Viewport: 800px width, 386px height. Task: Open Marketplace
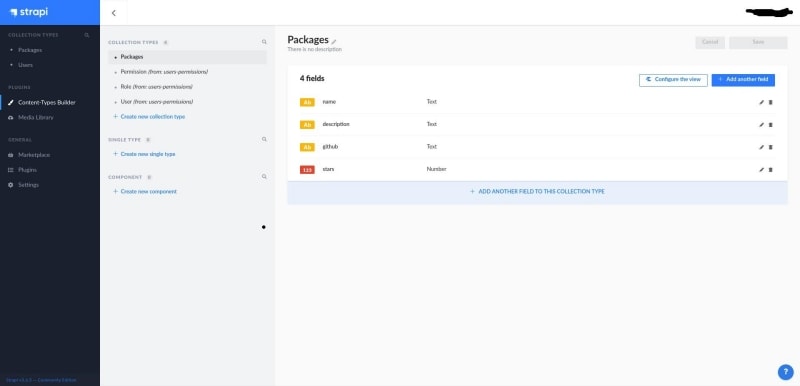click(34, 155)
